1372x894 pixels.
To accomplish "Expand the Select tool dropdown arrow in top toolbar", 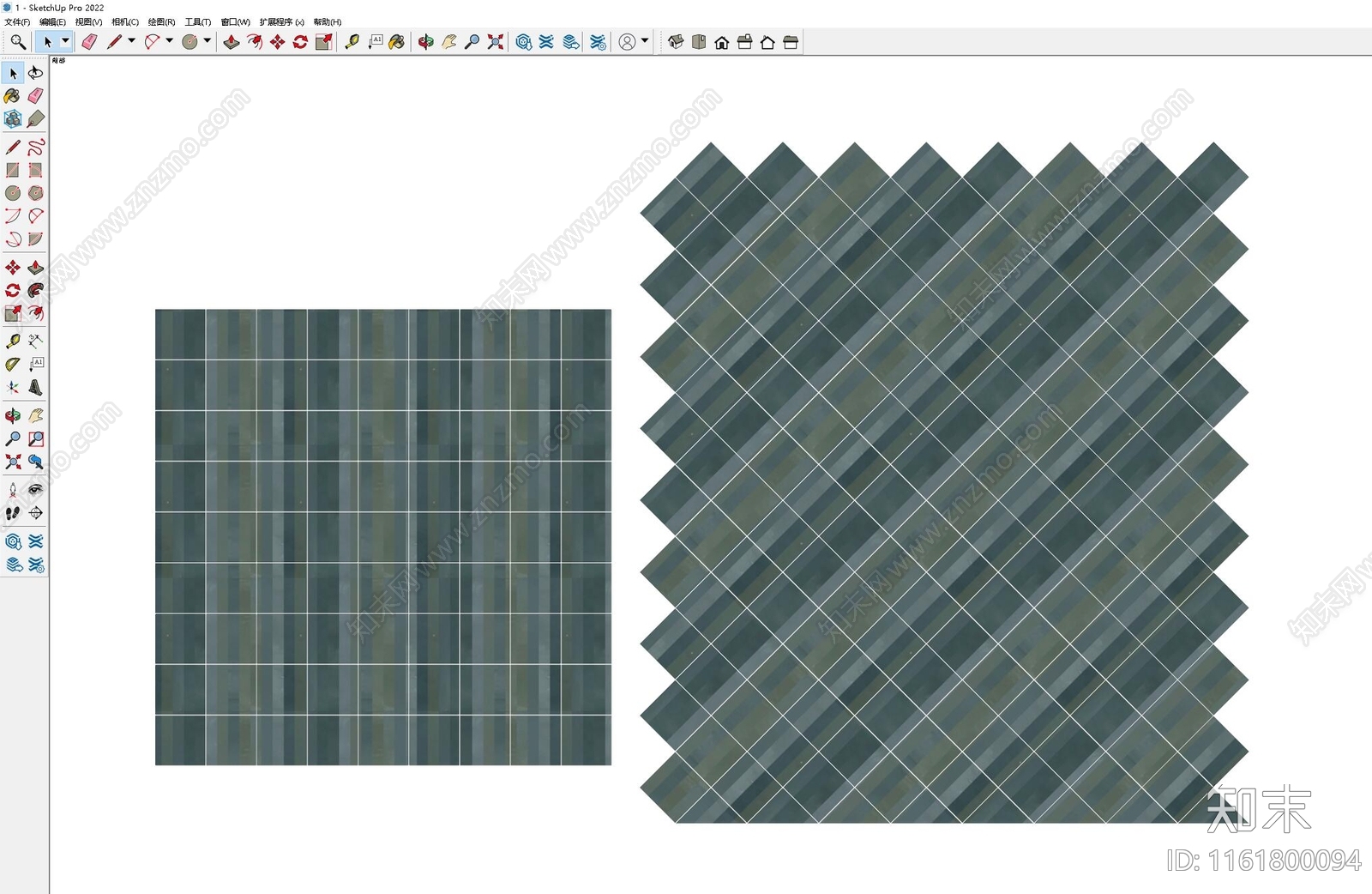I will 65,41.
